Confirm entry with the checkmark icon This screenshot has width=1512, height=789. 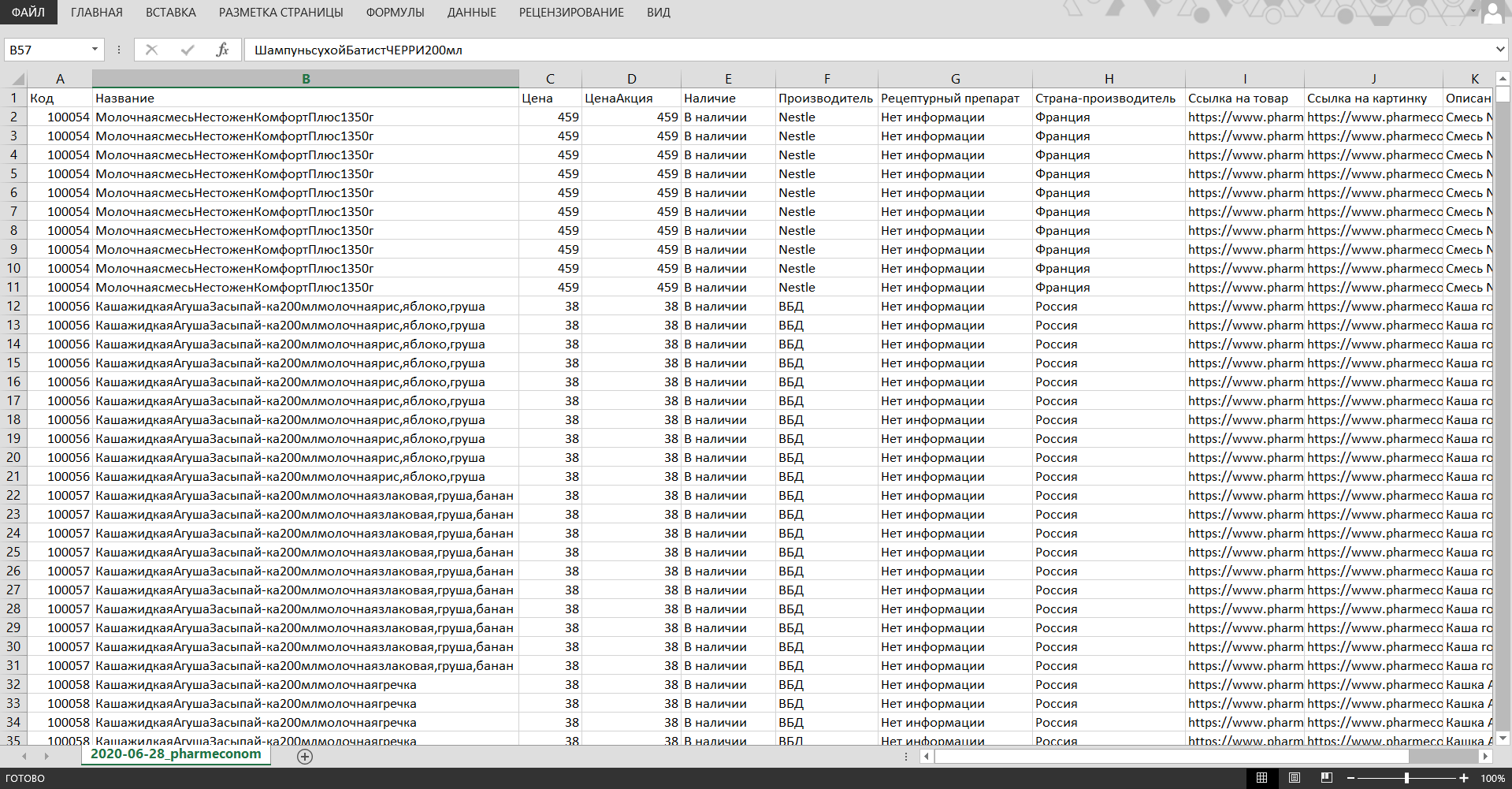(x=188, y=50)
